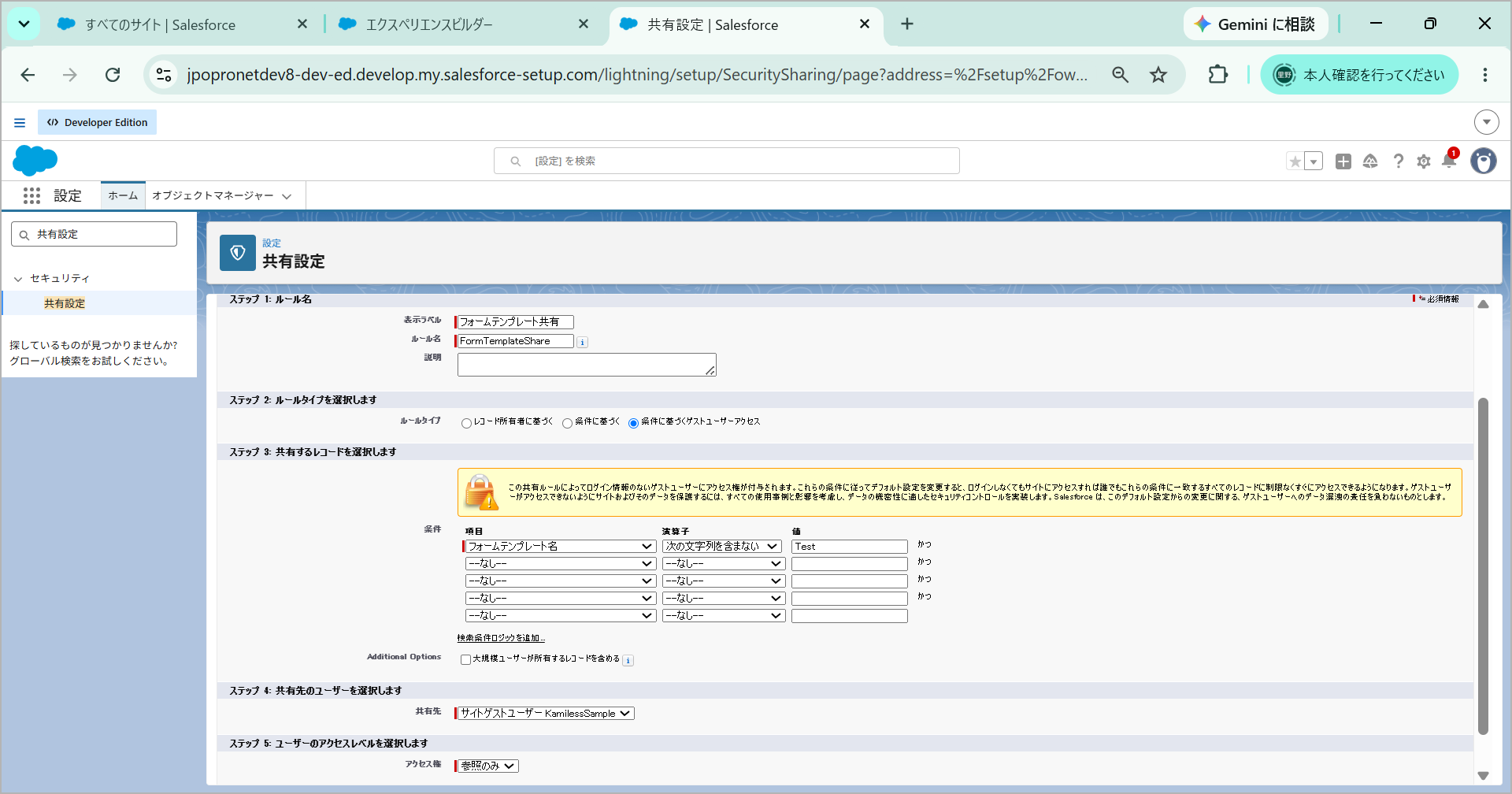Open the access level dropdown
This screenshot has height=794, width=1512.
[488, 766]
